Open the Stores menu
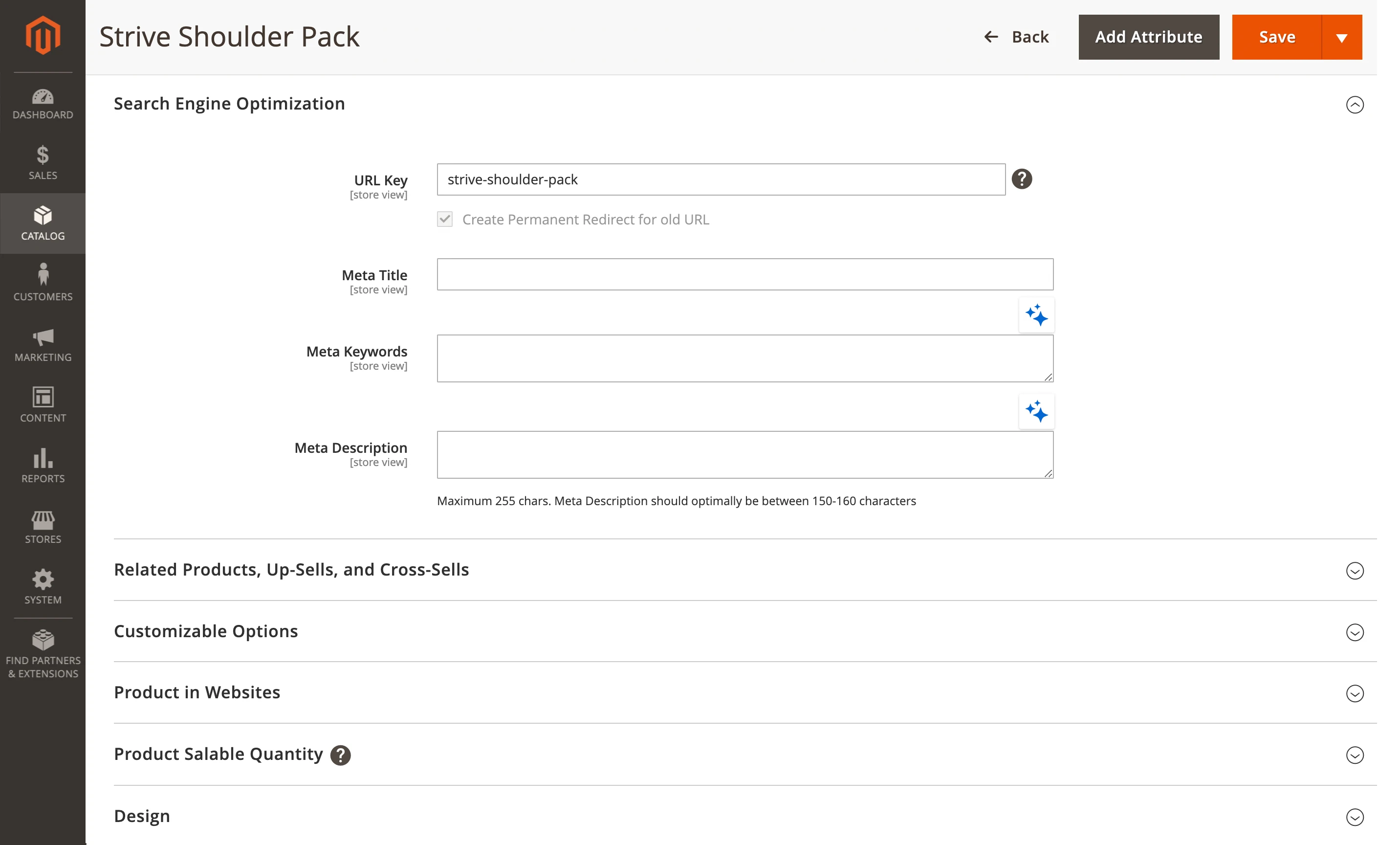Viewport: 1400px width, 845px height. (x=43, y=526)
